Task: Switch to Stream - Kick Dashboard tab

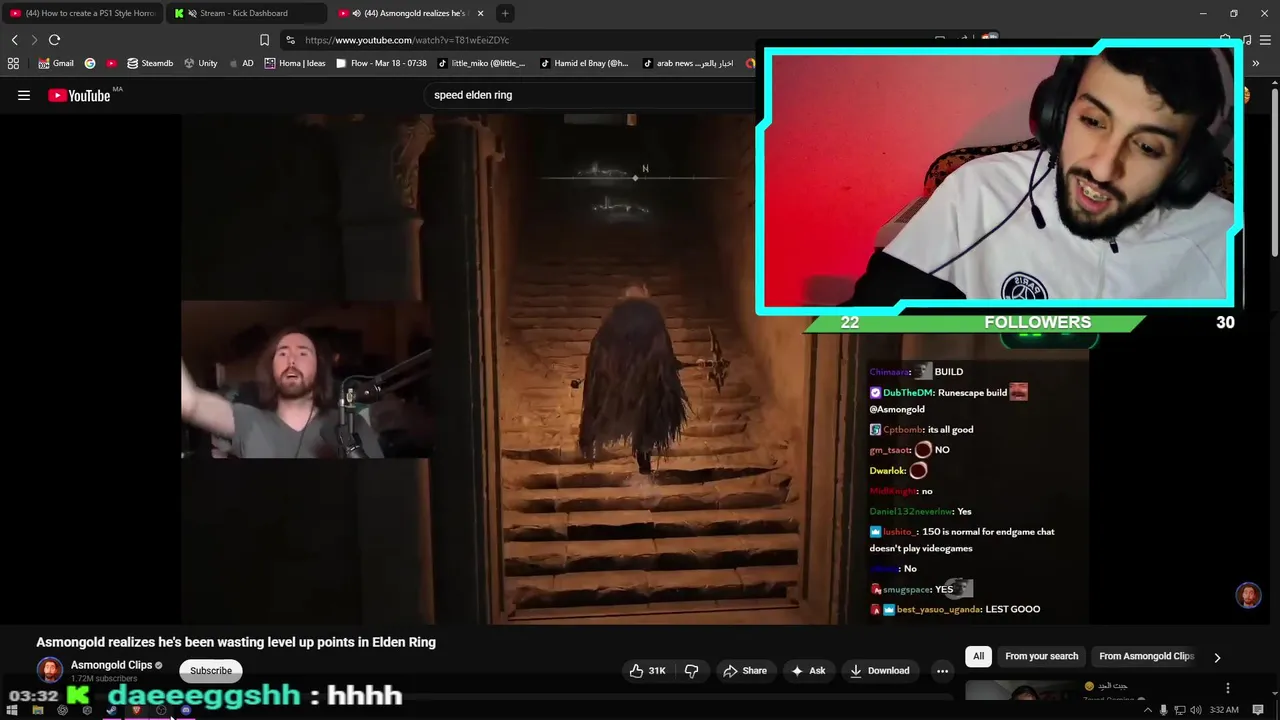Action: (245, 13)
